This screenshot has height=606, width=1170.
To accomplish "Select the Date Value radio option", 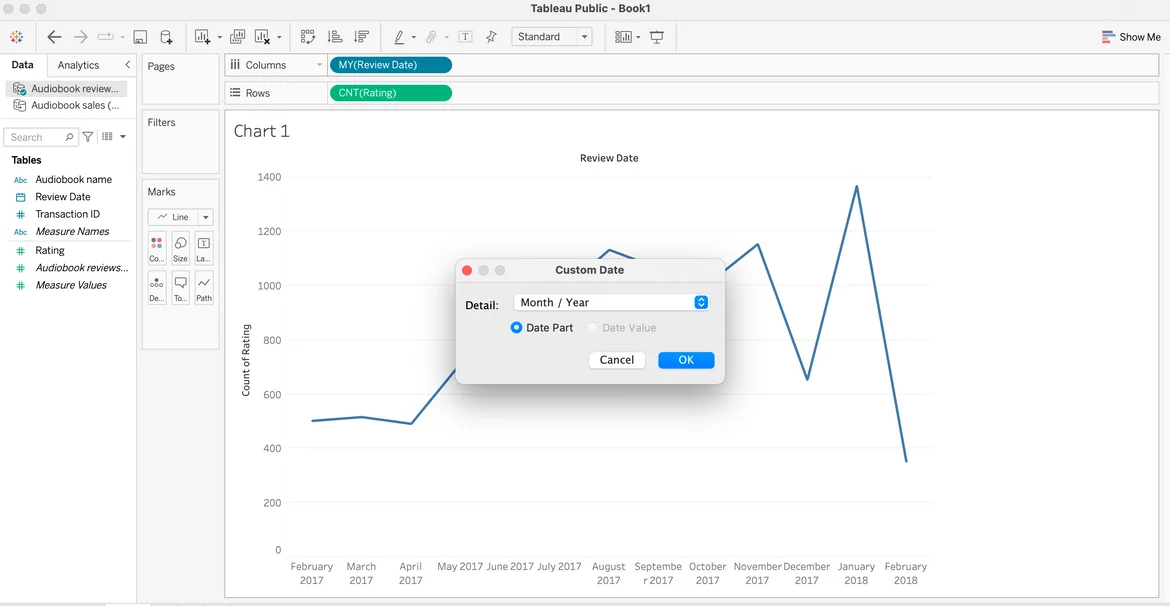I will pyautogui.click(x=593, y=328).
